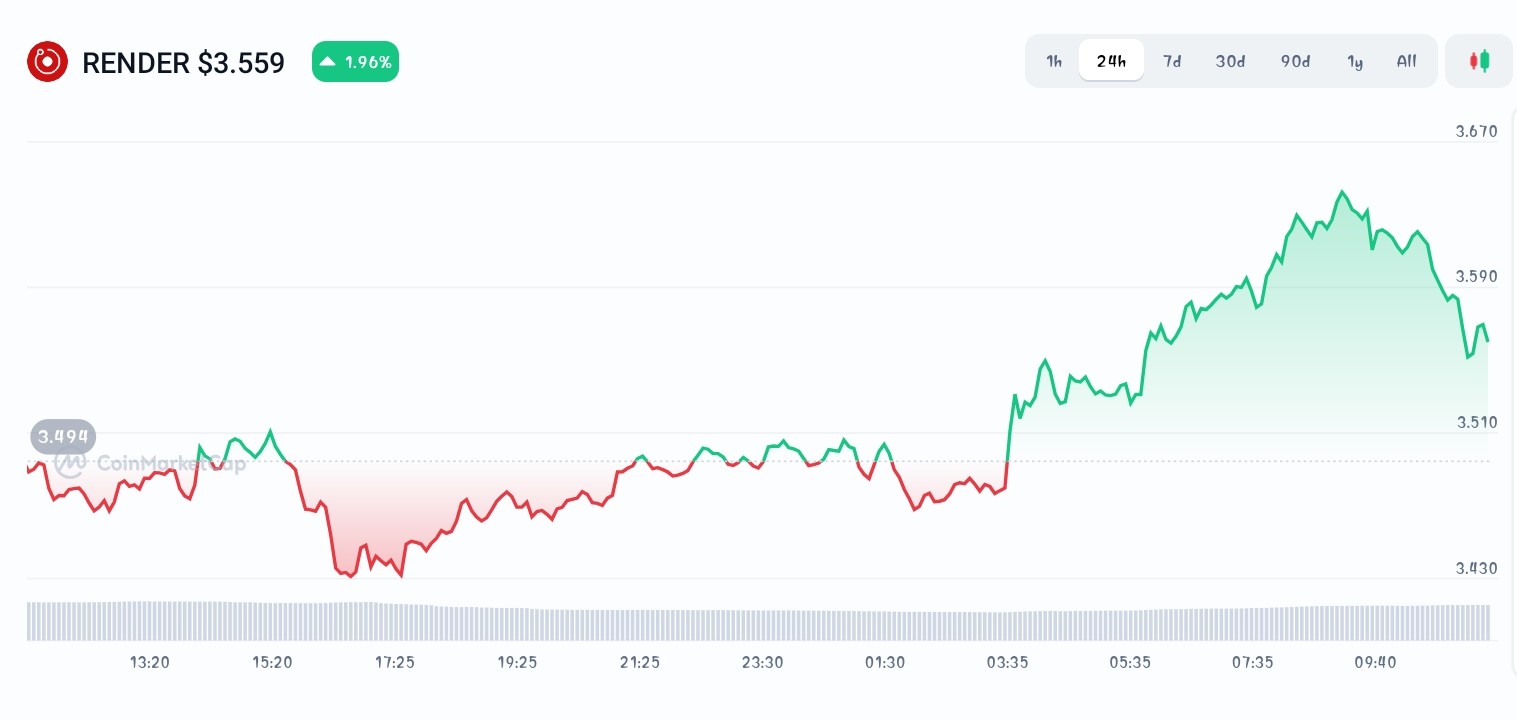Select the 90d time range
Screen dimensions: 1517x720
(x=1295, y=61)
